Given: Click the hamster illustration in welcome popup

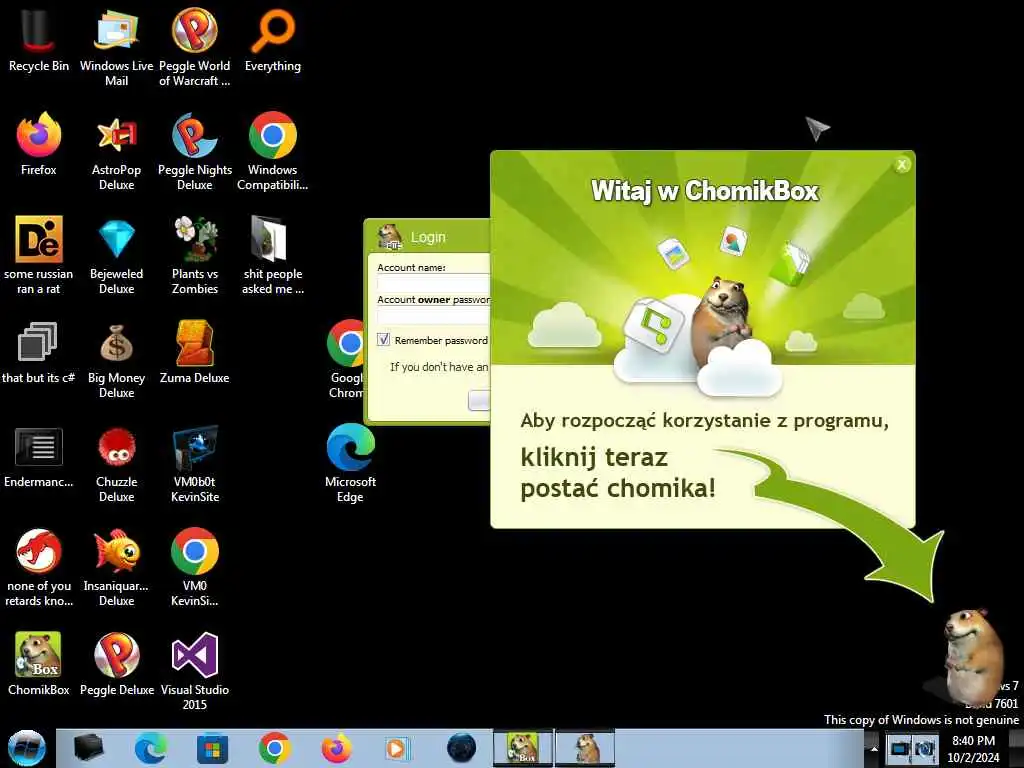Looking at the screenshot, I should coord(720,321).
